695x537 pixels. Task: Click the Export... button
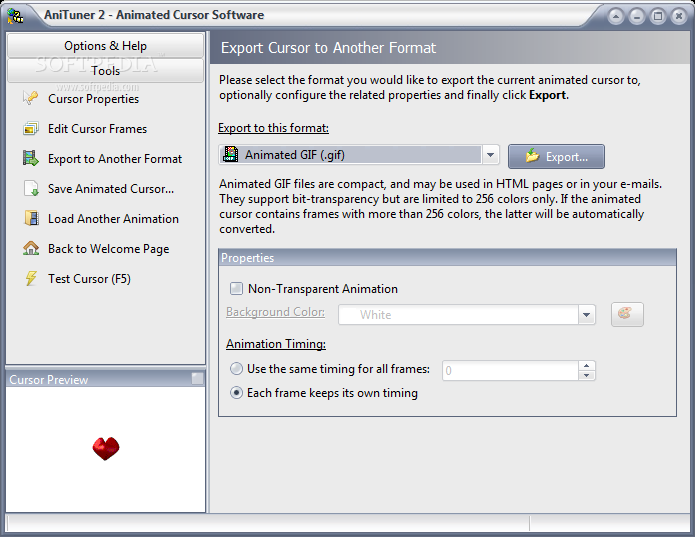(556, 156)
